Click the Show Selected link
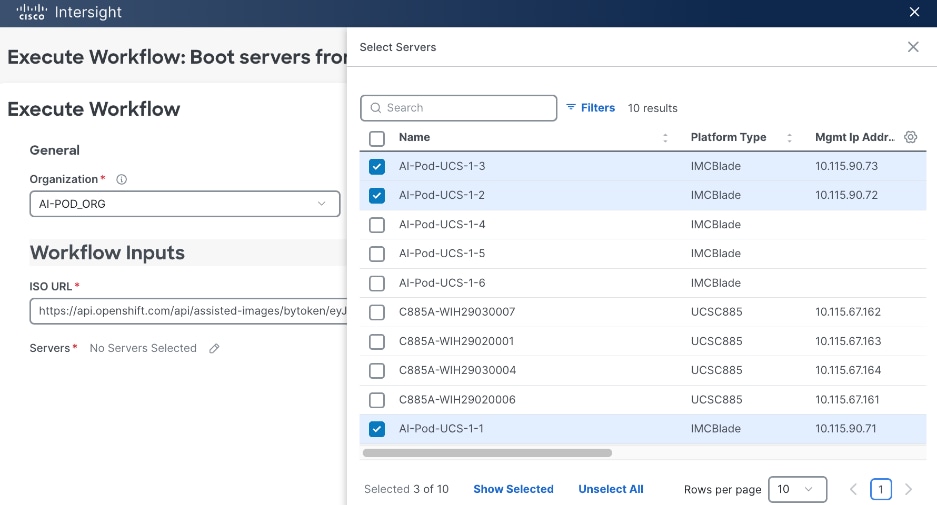This screenshot has height=505, width=937. [x=513, y=489]
